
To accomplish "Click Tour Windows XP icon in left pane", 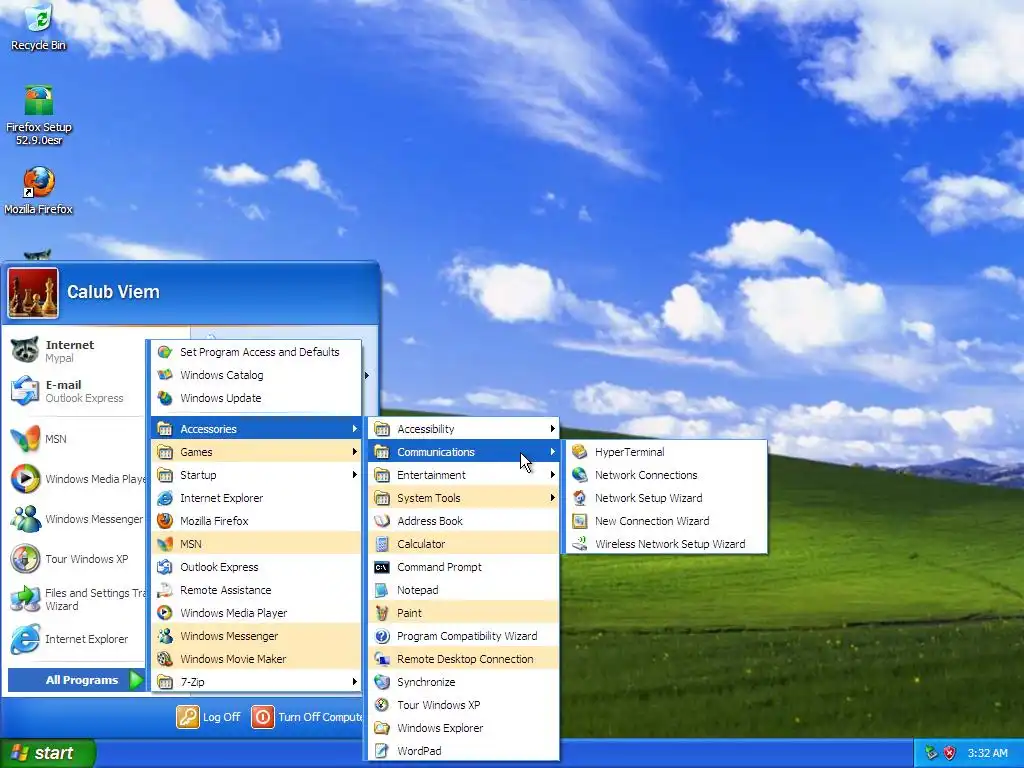I will pyautogui.click(x=25, y=559).
